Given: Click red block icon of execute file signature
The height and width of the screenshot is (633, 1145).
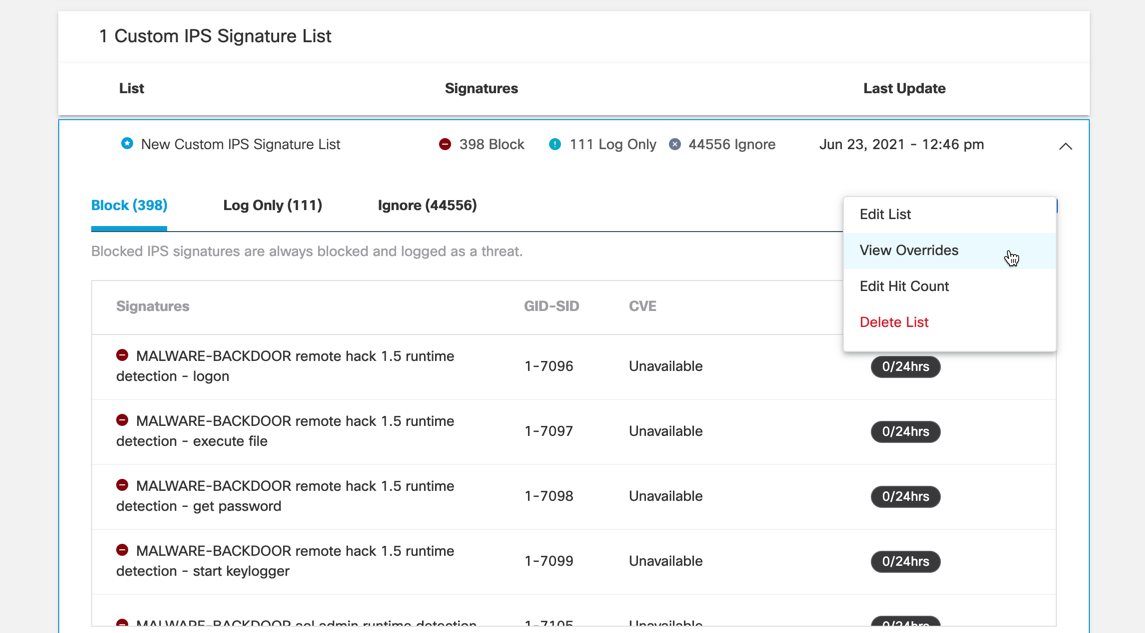Looking at the screenshot, I should (x=122, y=421).
